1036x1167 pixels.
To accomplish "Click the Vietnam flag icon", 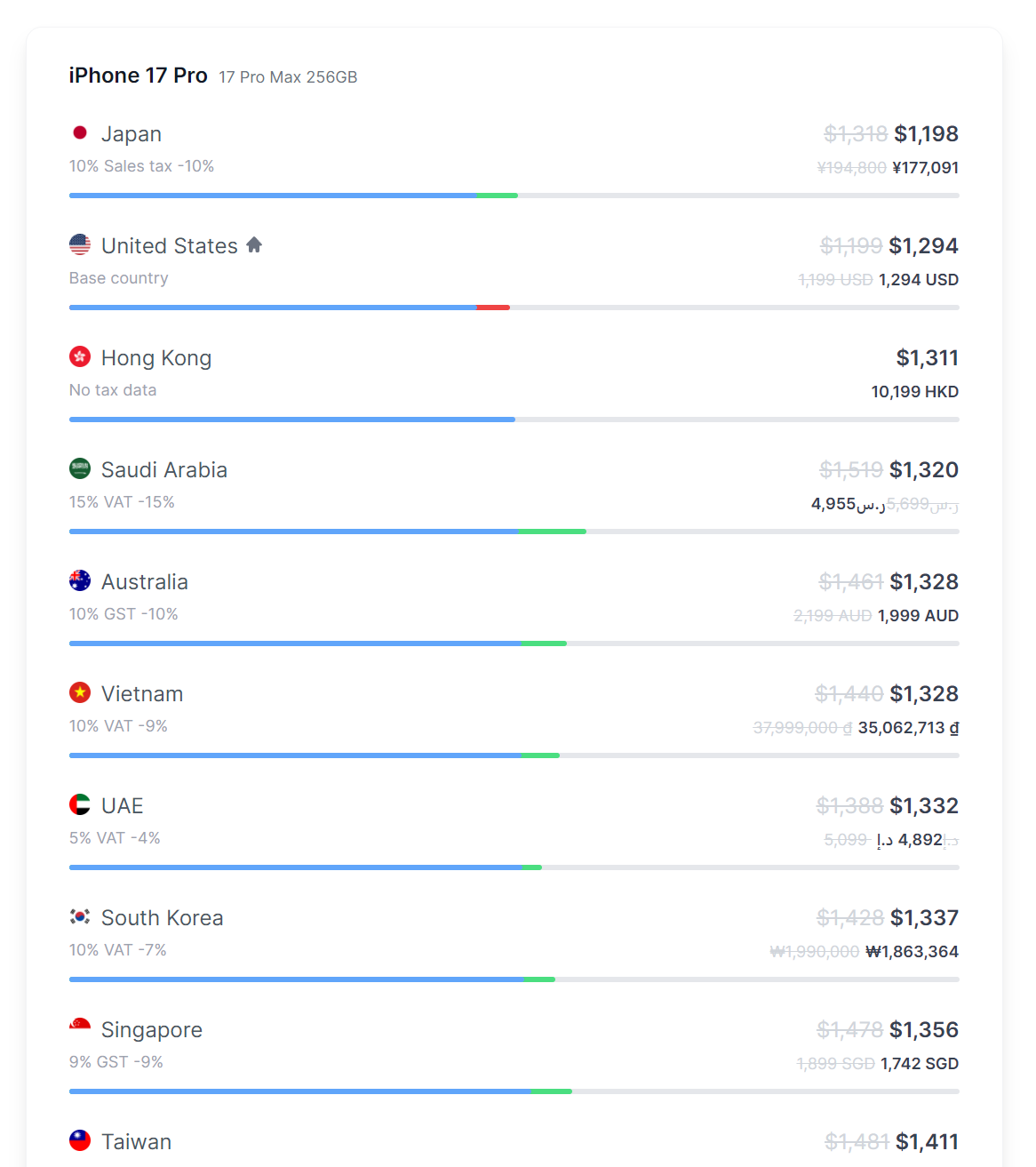I will click(x=80, y=692).
